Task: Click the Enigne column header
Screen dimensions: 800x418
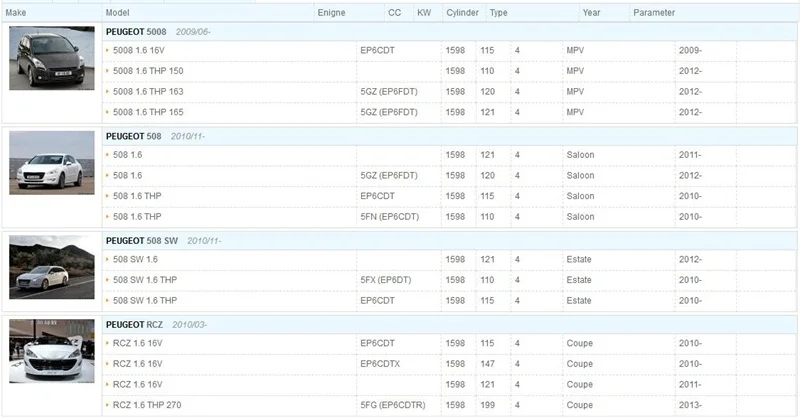Action: pyautogui.click(x=331, y=13)
